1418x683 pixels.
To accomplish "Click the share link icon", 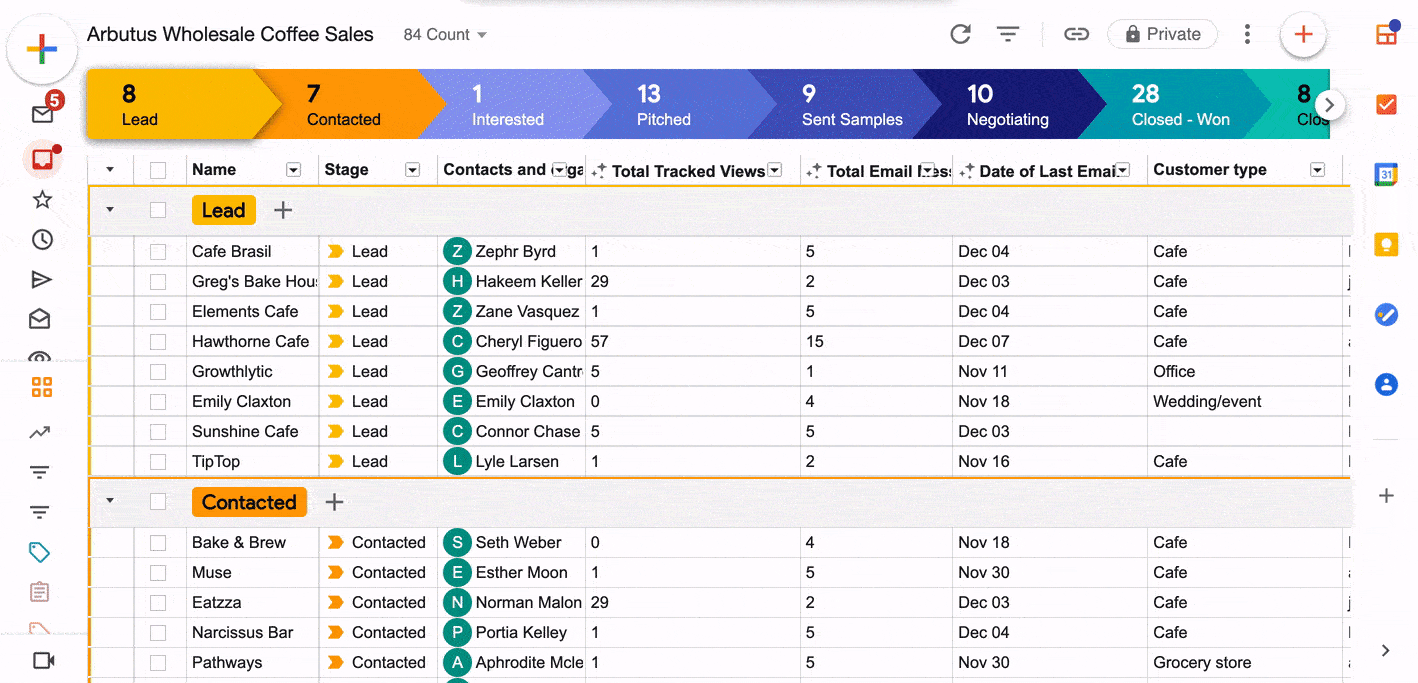I will tap(1076, 34).
